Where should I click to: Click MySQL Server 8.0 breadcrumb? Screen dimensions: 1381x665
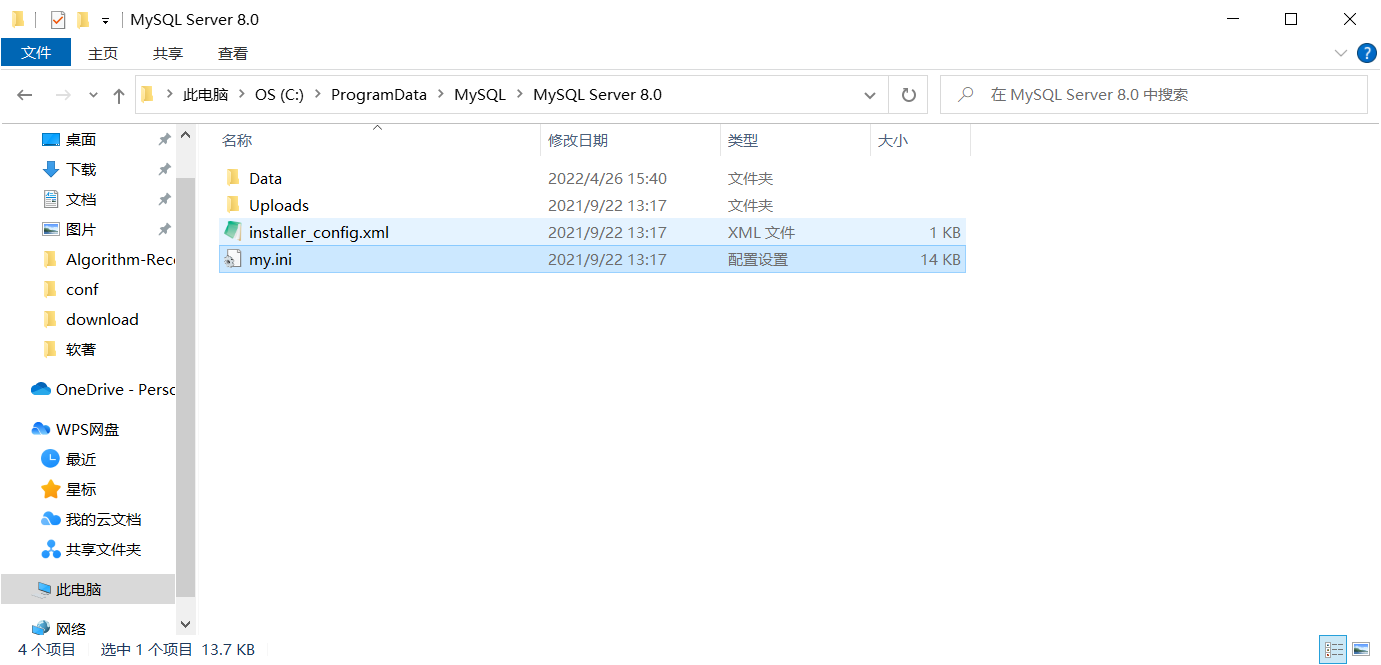(x=597, y=95)
